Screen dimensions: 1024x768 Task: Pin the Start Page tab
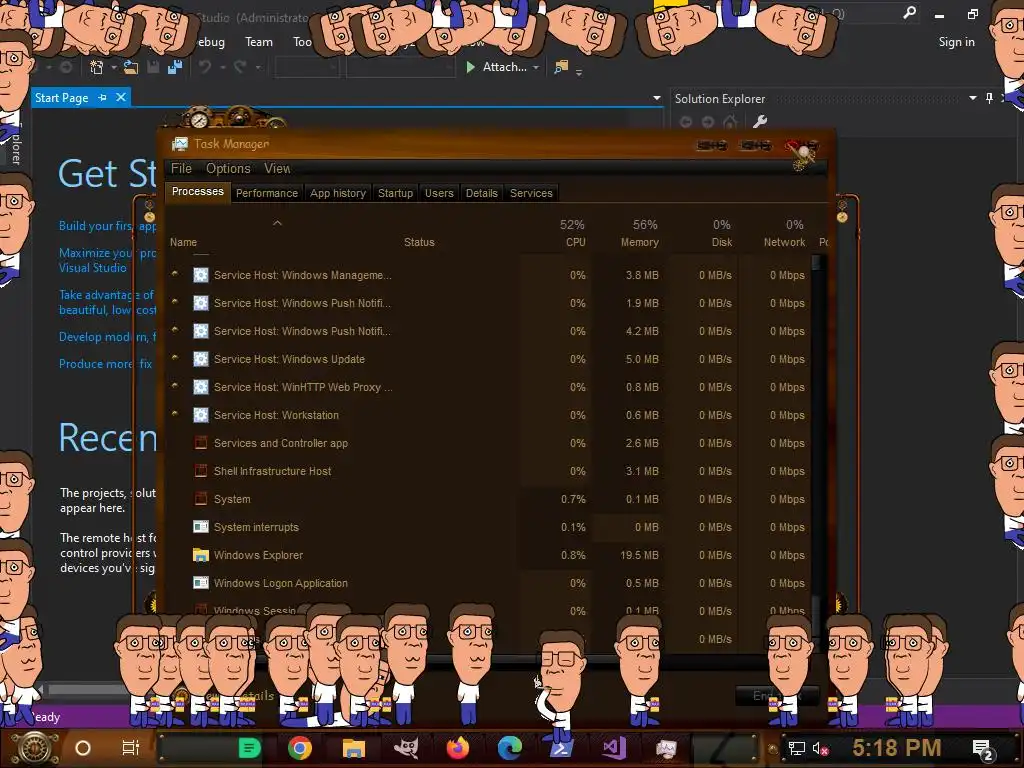click(x=103, y=97)
